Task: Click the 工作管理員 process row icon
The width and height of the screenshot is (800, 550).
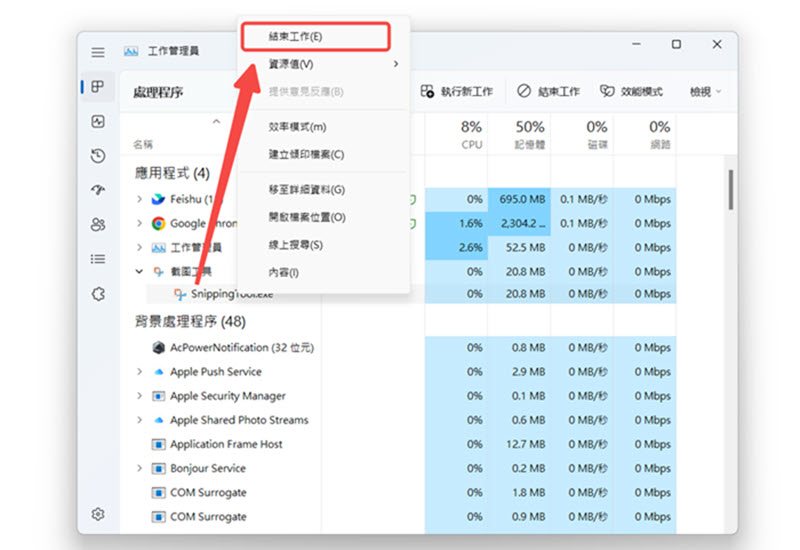Action: pyautogui.click(x=158, y=248)
